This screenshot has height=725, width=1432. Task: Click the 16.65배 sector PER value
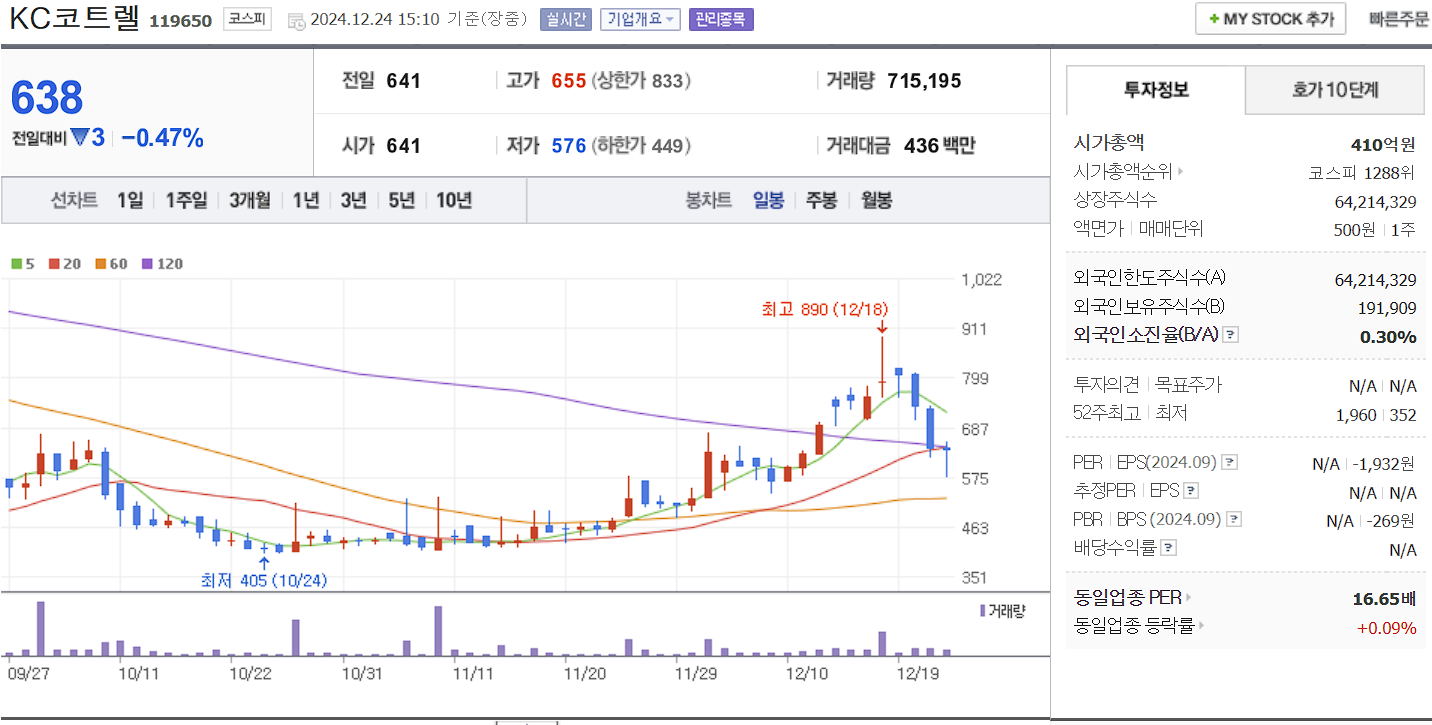tap(1384, 599)
